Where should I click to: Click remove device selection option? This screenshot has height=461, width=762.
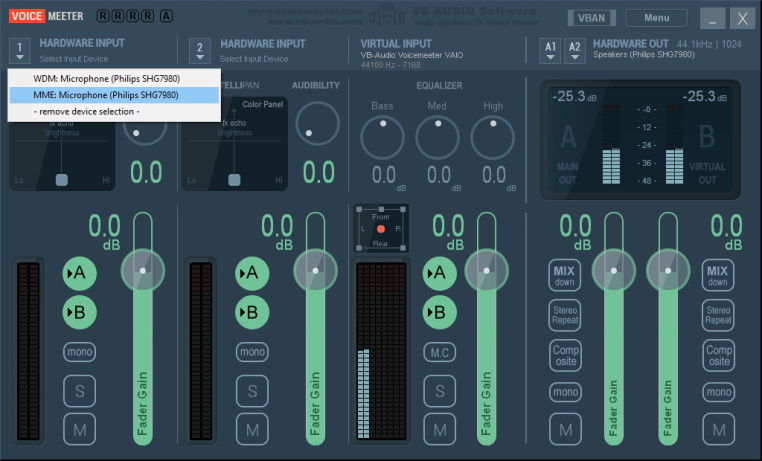(x=114, y=112)
